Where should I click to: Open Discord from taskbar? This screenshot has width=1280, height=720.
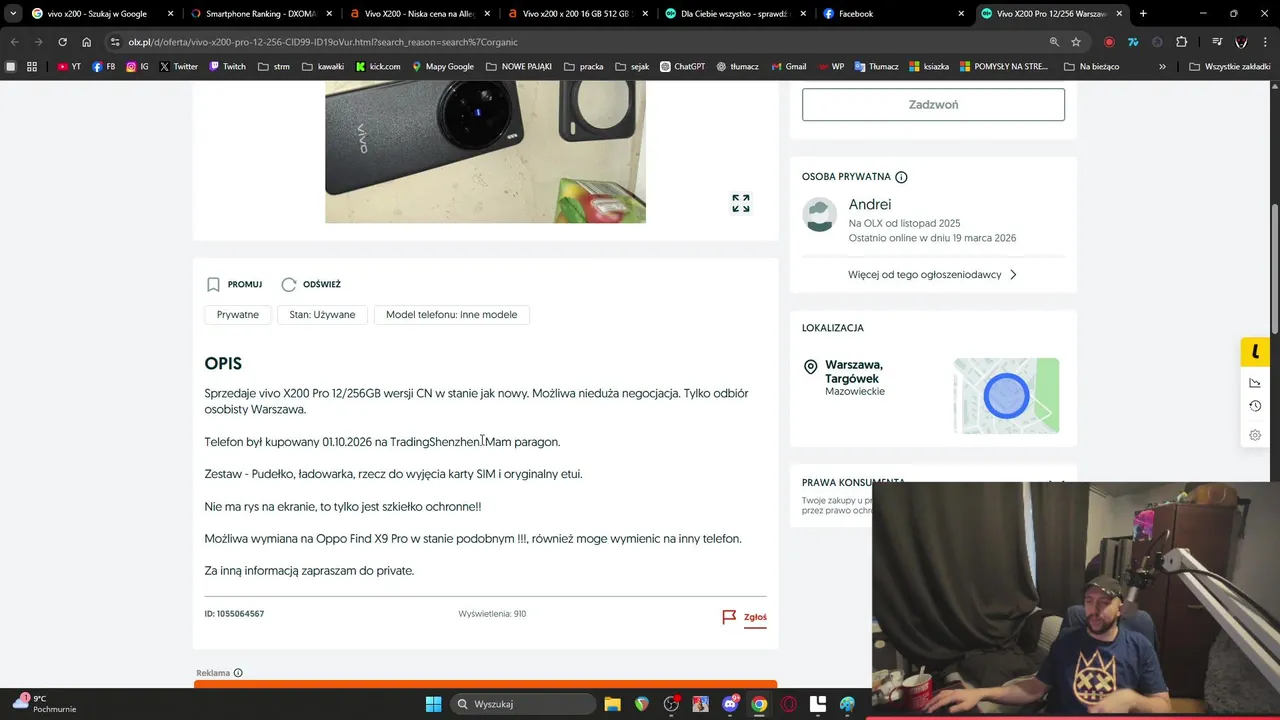click(x=730, y=704)
